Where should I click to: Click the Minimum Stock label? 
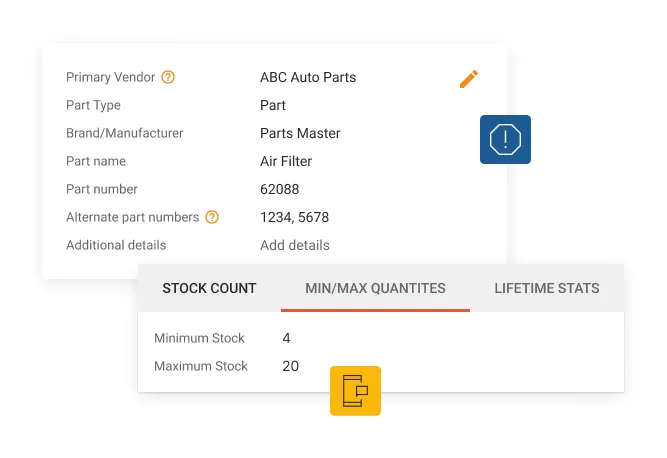(200, 338)
